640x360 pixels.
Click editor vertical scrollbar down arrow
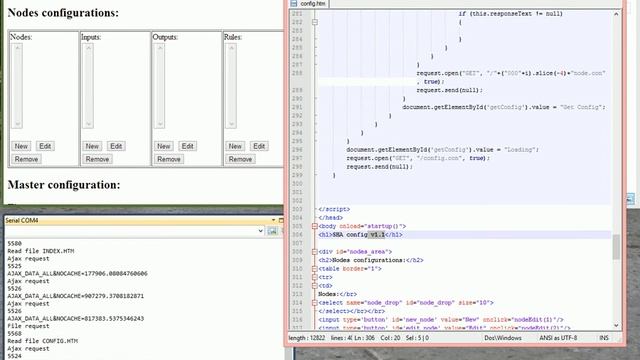coord(616,325)
